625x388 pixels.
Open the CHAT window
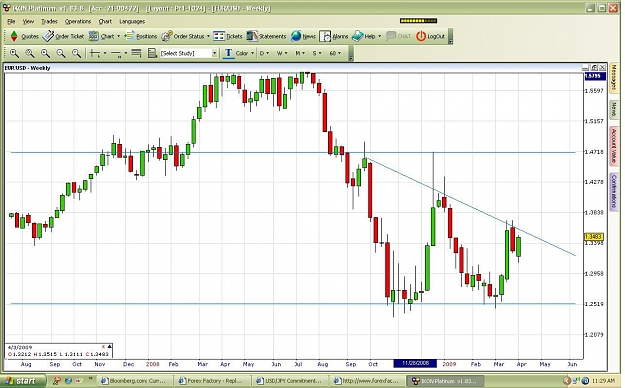click(398, 36)
